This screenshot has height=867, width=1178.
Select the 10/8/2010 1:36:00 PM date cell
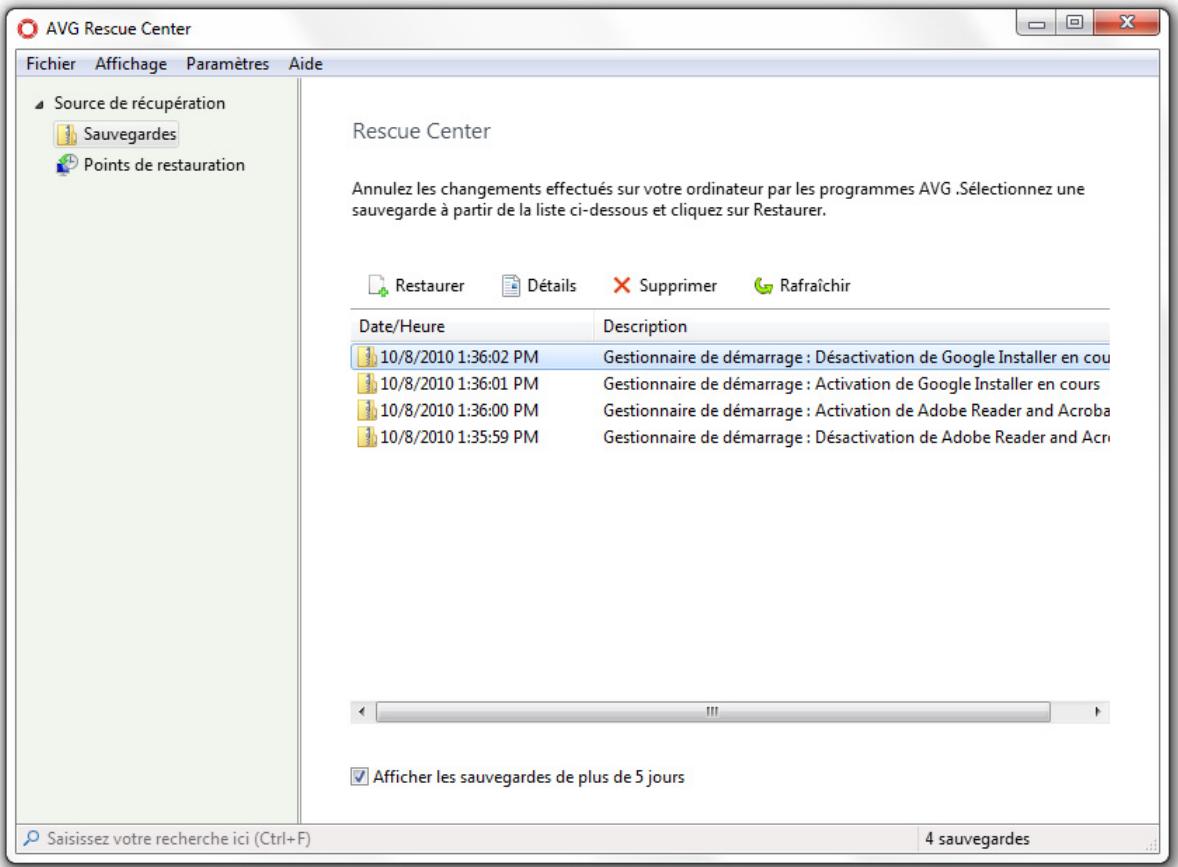459,410
